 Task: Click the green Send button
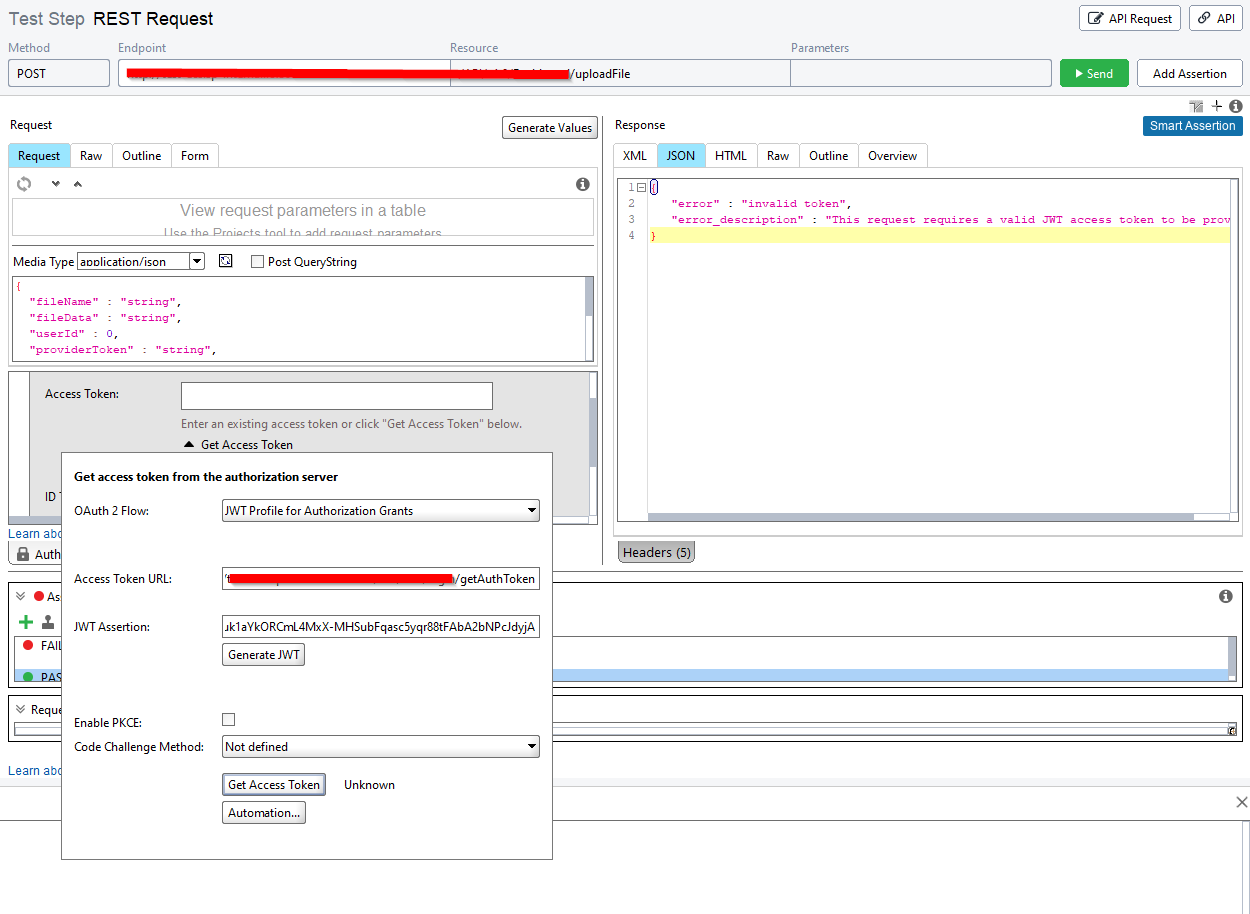[x=1093, y=74]
